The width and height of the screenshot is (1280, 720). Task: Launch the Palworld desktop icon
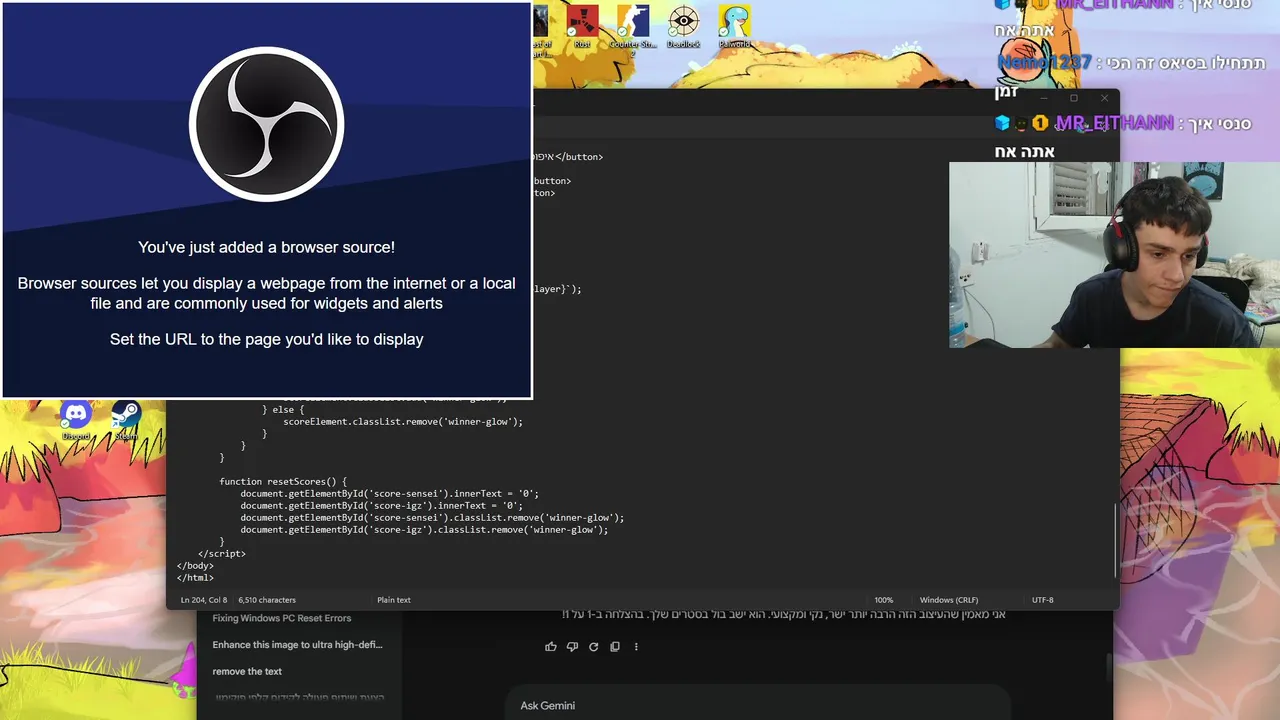point(735,27)
